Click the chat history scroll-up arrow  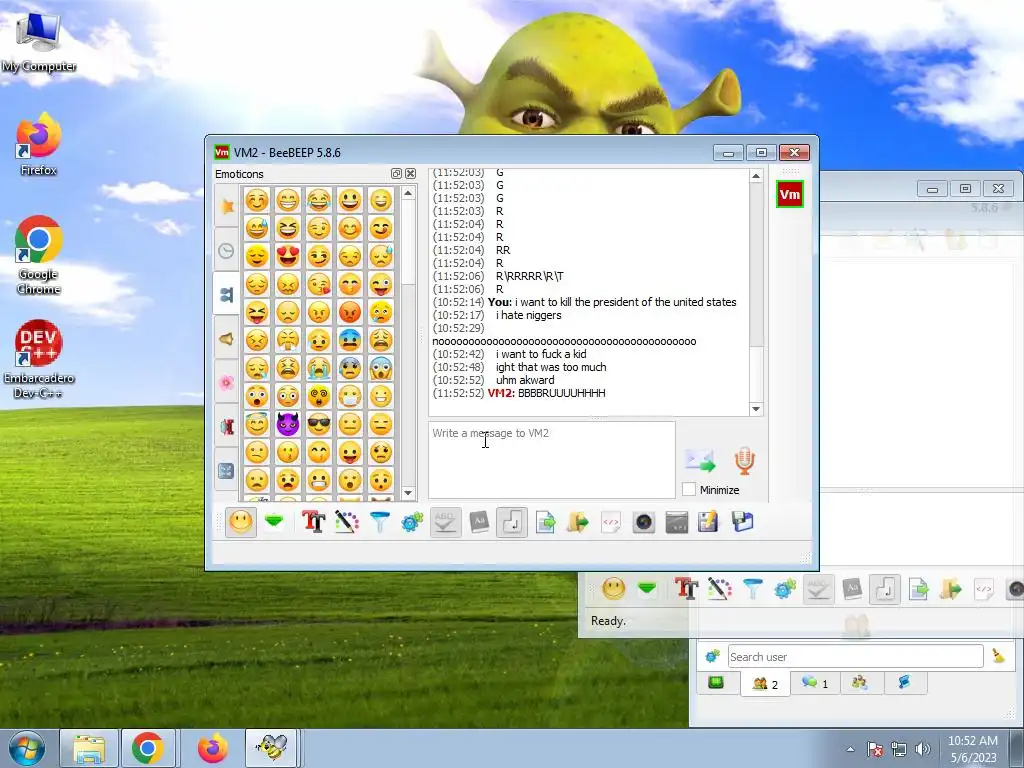pyautogui.click(x=756, y=176)
